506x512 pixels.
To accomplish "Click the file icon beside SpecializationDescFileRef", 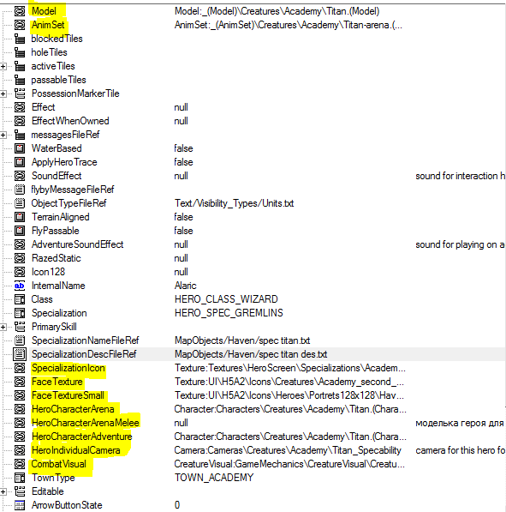I will 20,354.
